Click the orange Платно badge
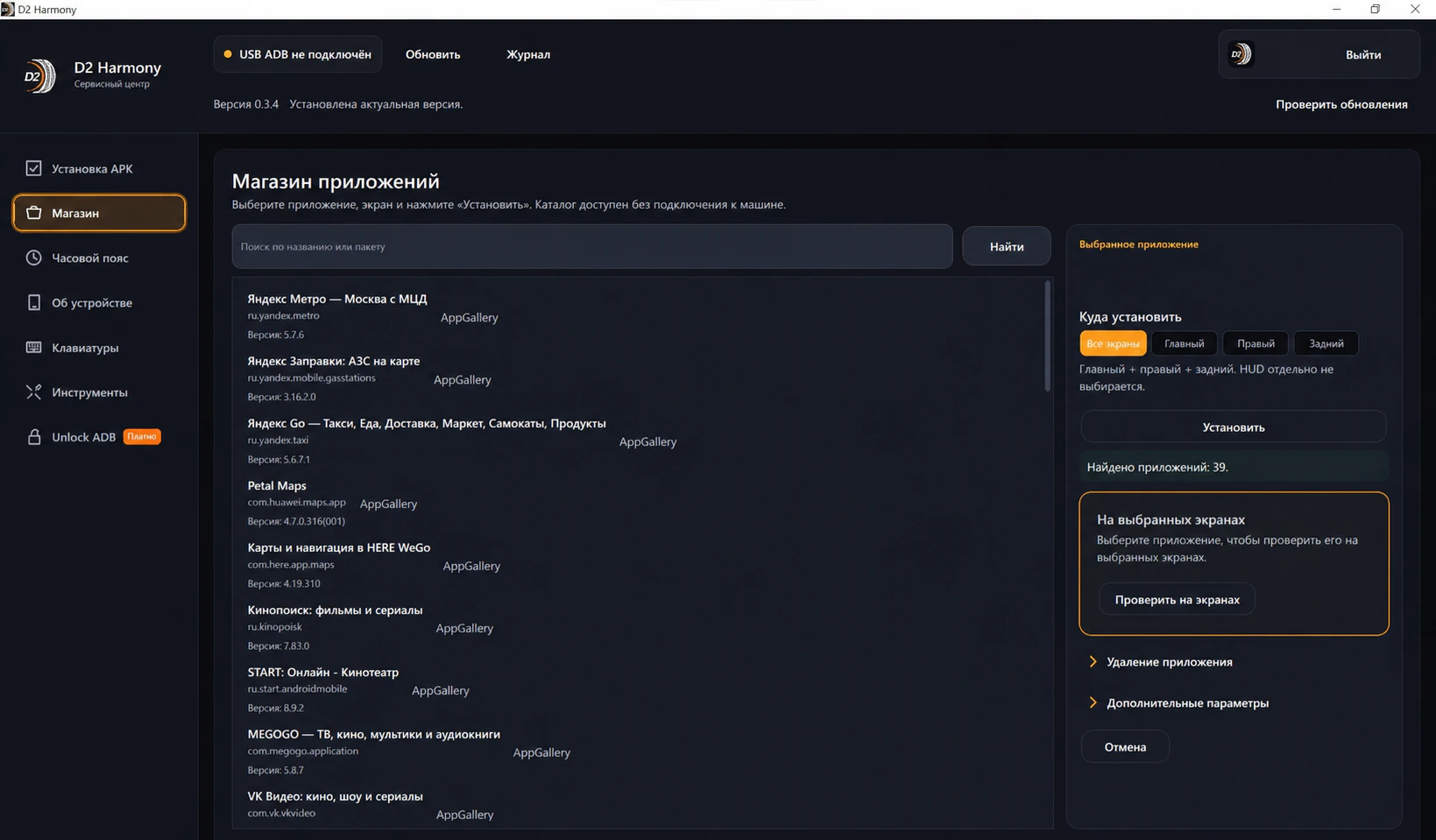 [x=142, y=436]
